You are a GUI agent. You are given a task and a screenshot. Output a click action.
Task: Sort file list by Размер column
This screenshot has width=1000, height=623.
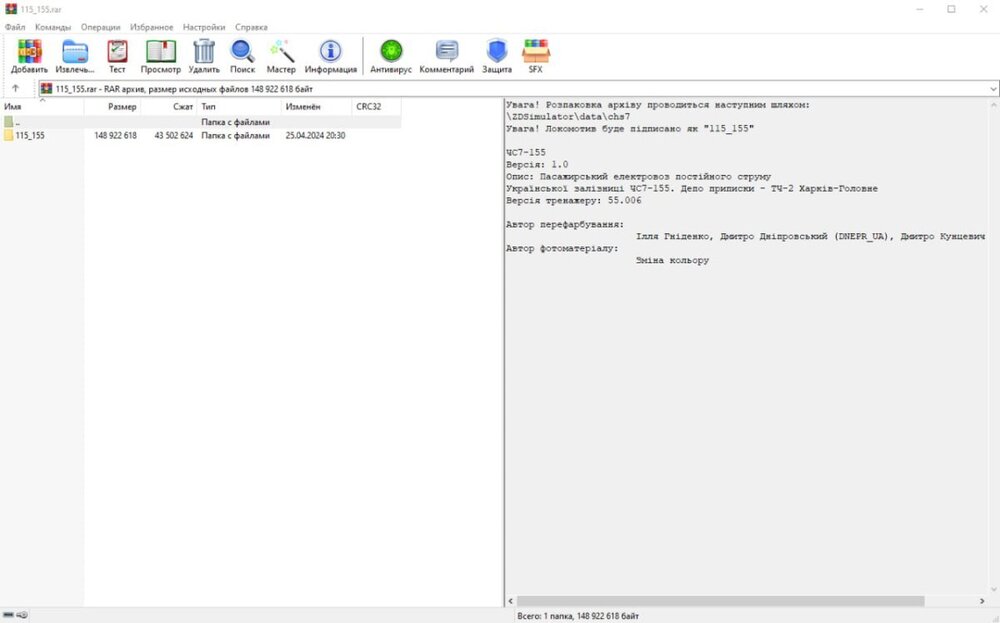point(122,106)
